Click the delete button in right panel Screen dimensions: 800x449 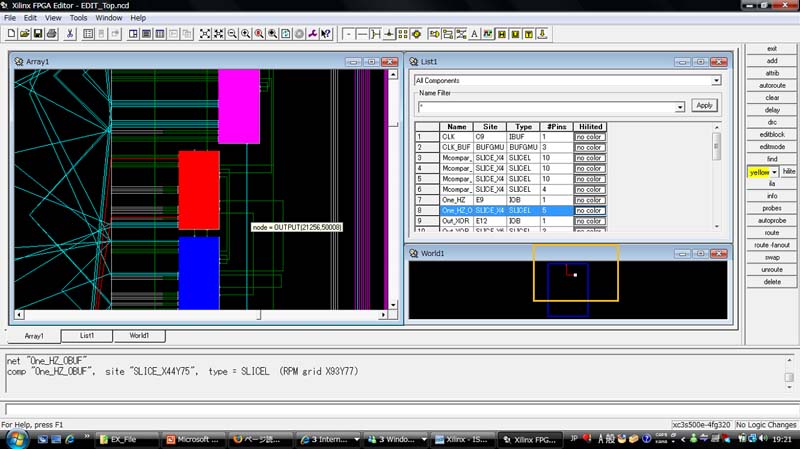(x=772, y=282)
